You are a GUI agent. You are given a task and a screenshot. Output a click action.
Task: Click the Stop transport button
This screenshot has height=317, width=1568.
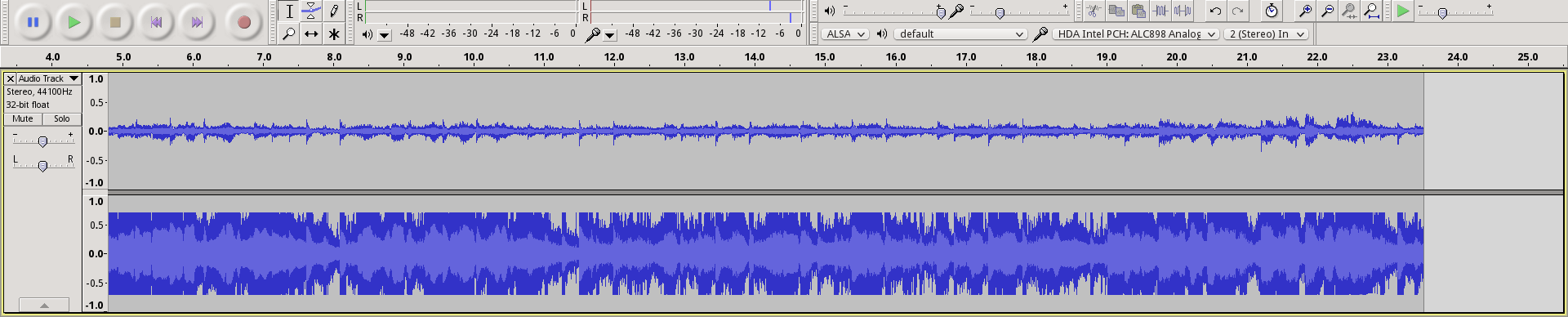click(x=115, y=22)
